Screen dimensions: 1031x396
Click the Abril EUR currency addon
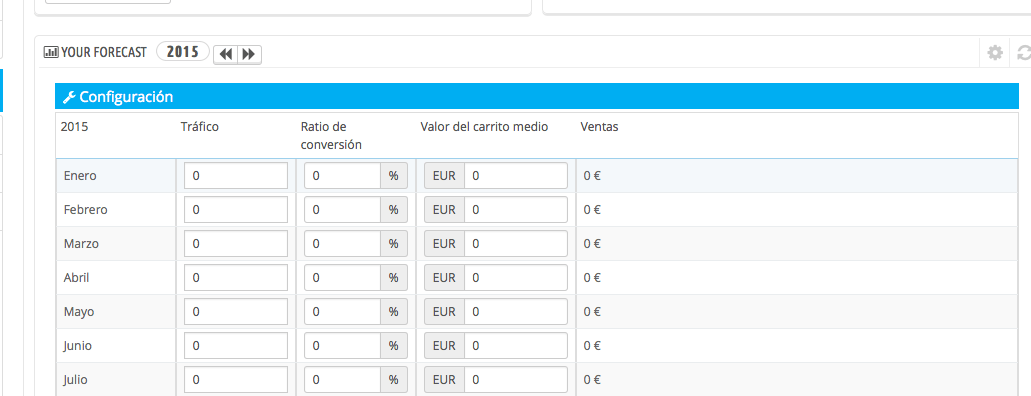click(444, 278)
